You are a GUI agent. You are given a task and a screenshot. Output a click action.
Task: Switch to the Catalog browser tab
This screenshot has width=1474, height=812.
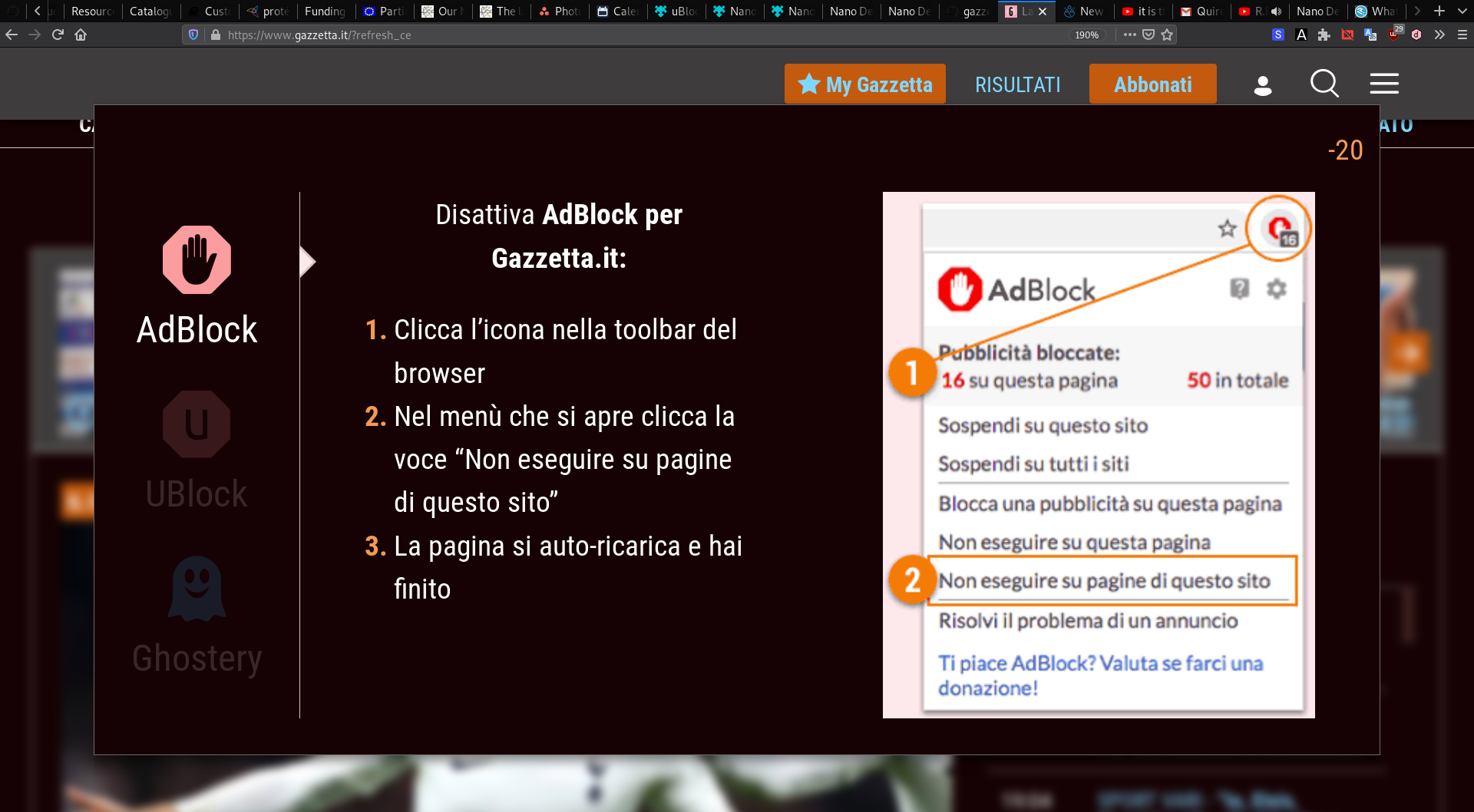(150, 12)
